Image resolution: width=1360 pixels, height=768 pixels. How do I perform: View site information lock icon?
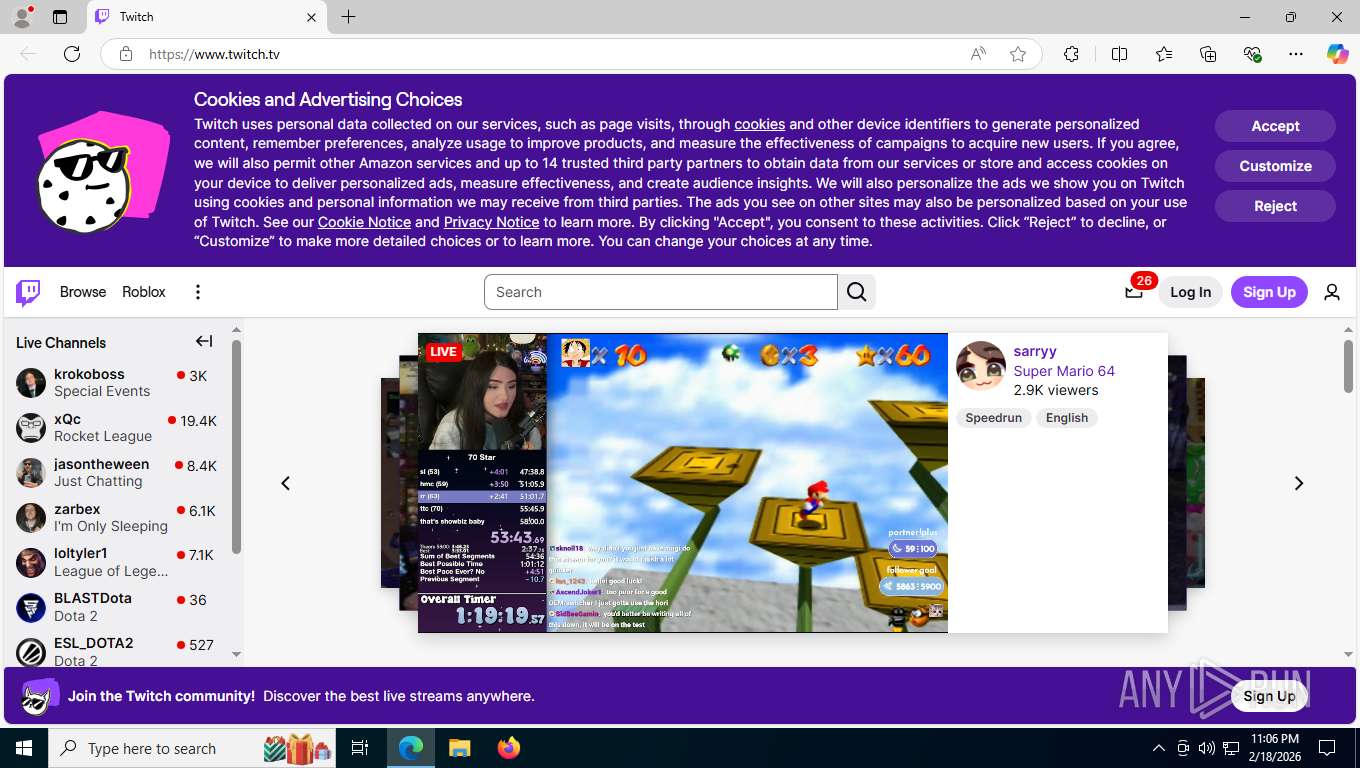pyautogui.click(x=126, y=54)
